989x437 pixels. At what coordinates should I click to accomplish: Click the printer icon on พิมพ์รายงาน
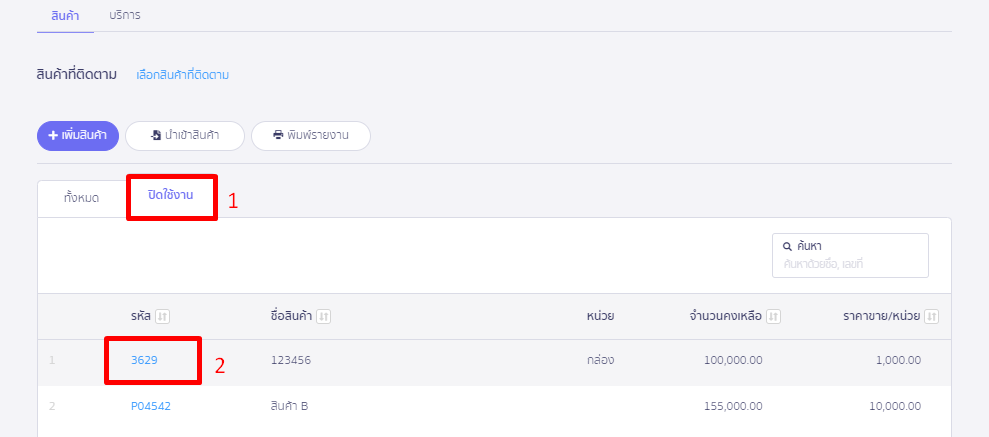pyautogui.click(x=278, y=135)
